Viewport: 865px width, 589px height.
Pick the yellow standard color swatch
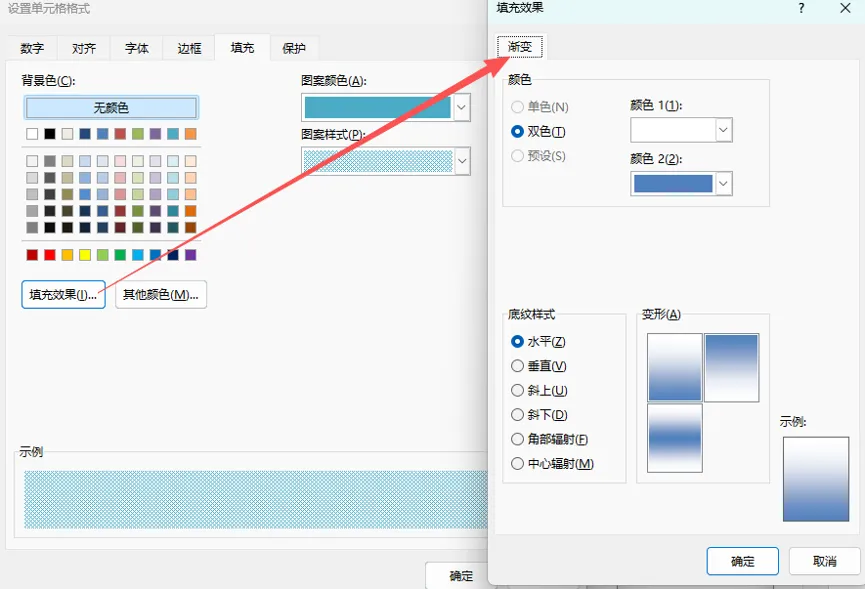point(85,255)
